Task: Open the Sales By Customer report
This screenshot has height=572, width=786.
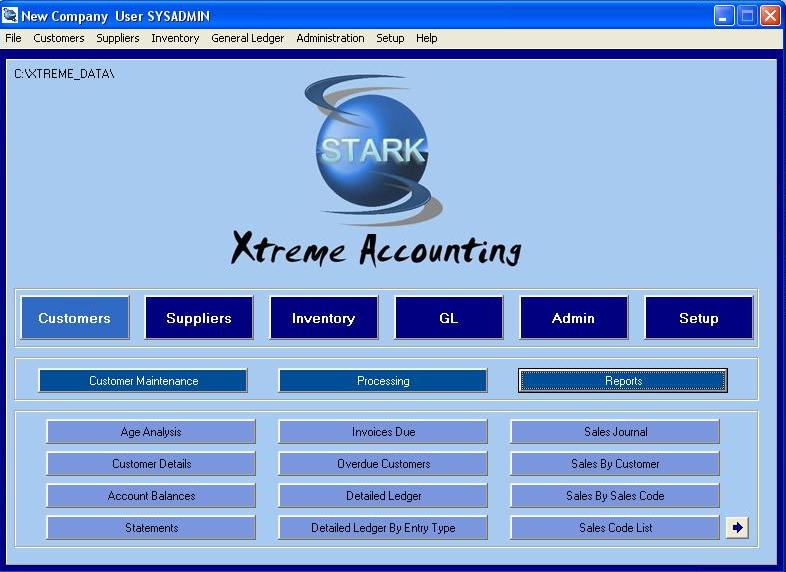Action: click(615, 464)
